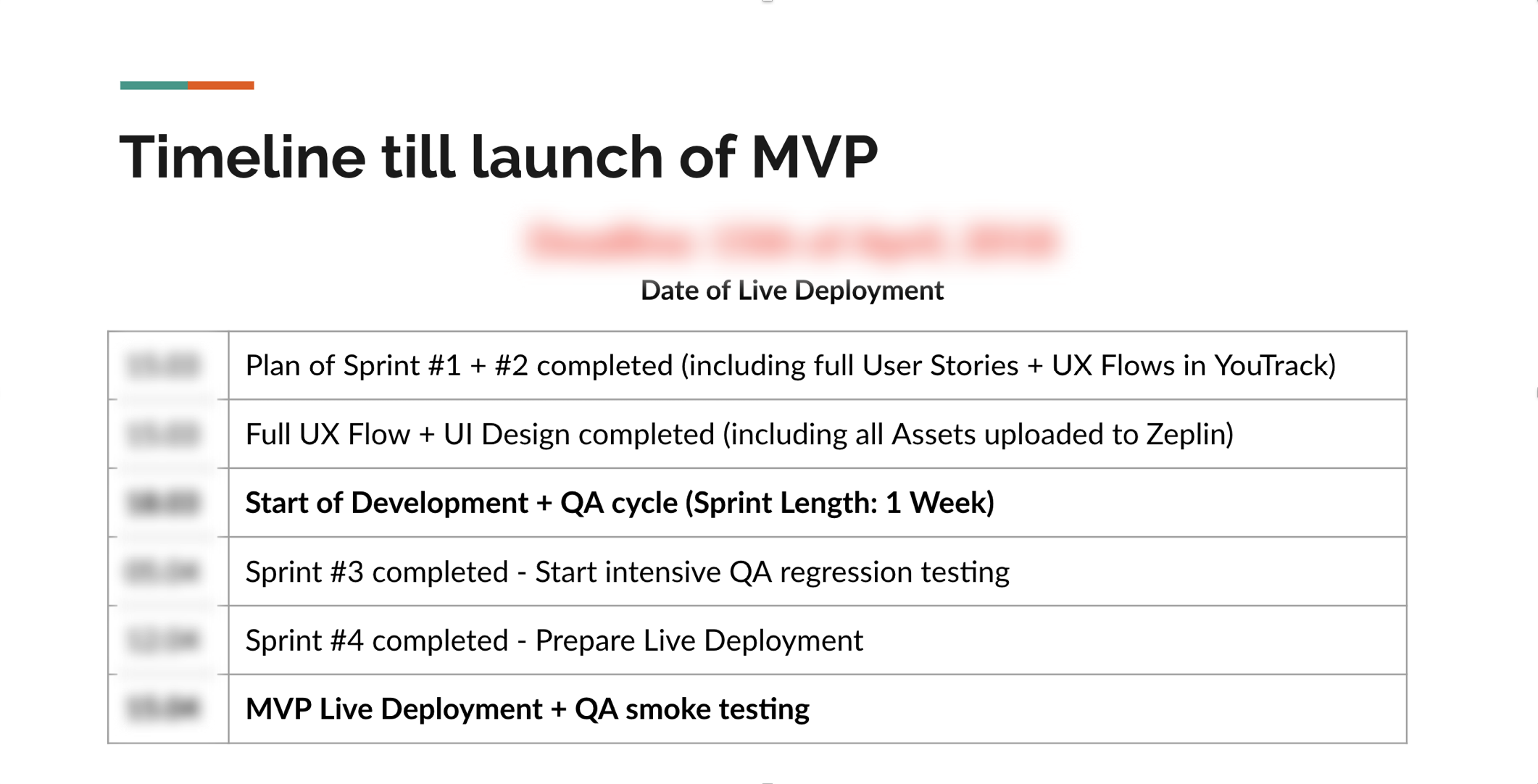Click the 'Sprint #3 completed' row text
The width and height of the screenshot is (1538, 784).
pyautogui.click(x=627, y=572)
